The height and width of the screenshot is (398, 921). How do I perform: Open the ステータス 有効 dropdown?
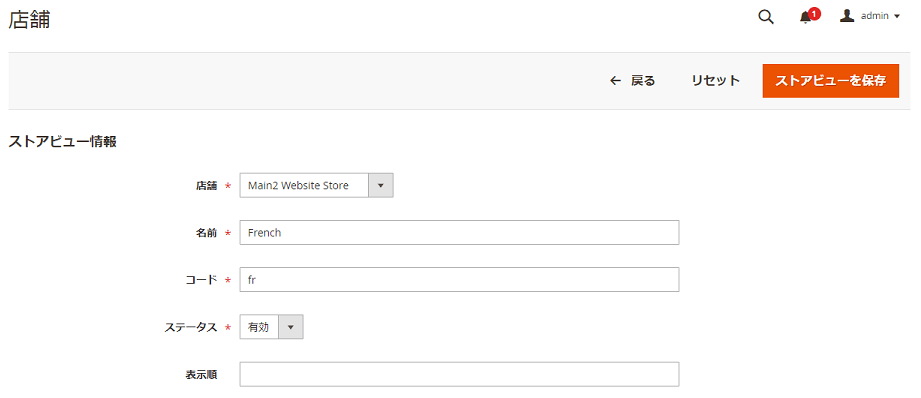(x=271, y=327)
